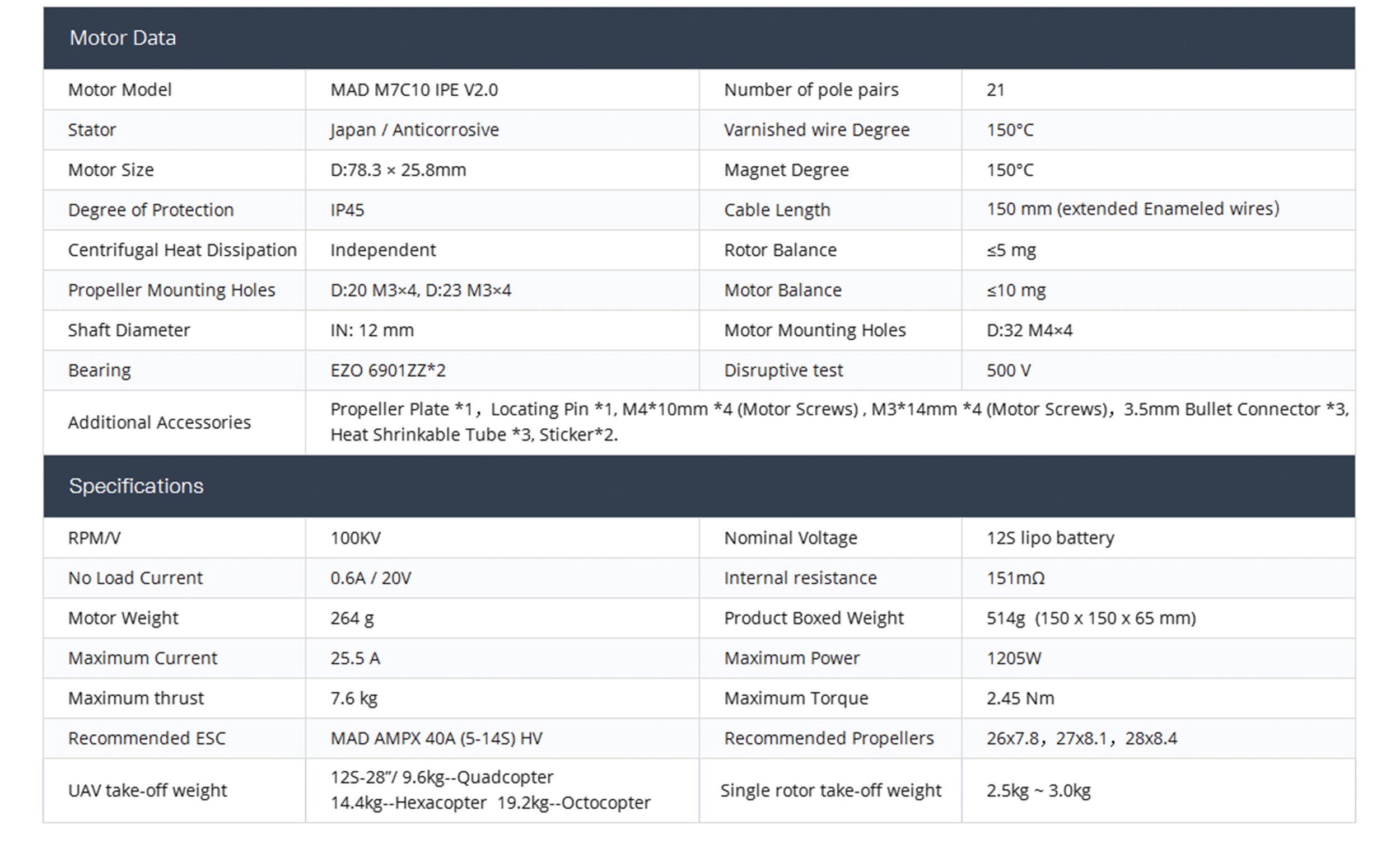The image size is (1400, 844).
Task: Click the MAD AMPX 40A (5-14S) HV ESC value
Action: tap(436, 738)
